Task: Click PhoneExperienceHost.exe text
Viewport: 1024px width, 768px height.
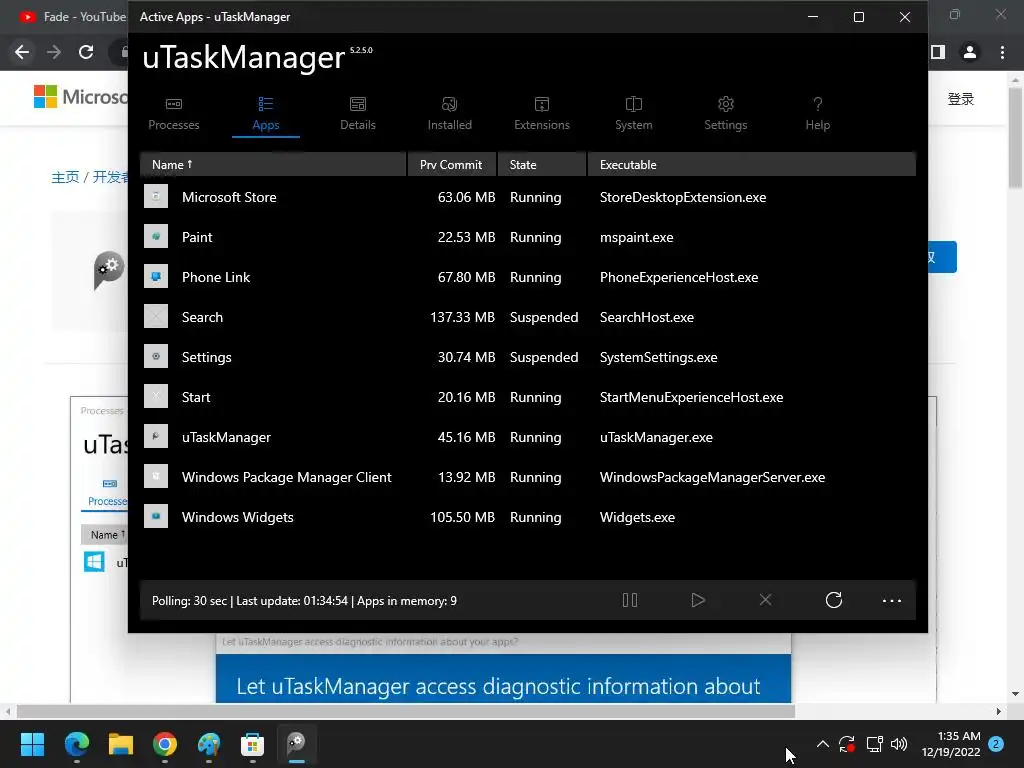Action: pos(679,277)
